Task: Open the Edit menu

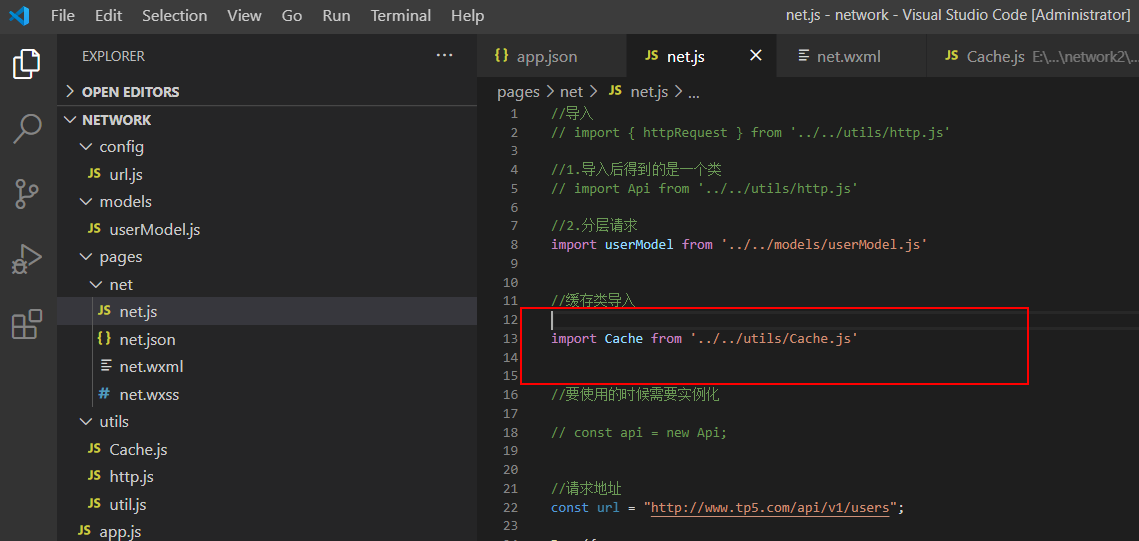Action: [108, 15]
